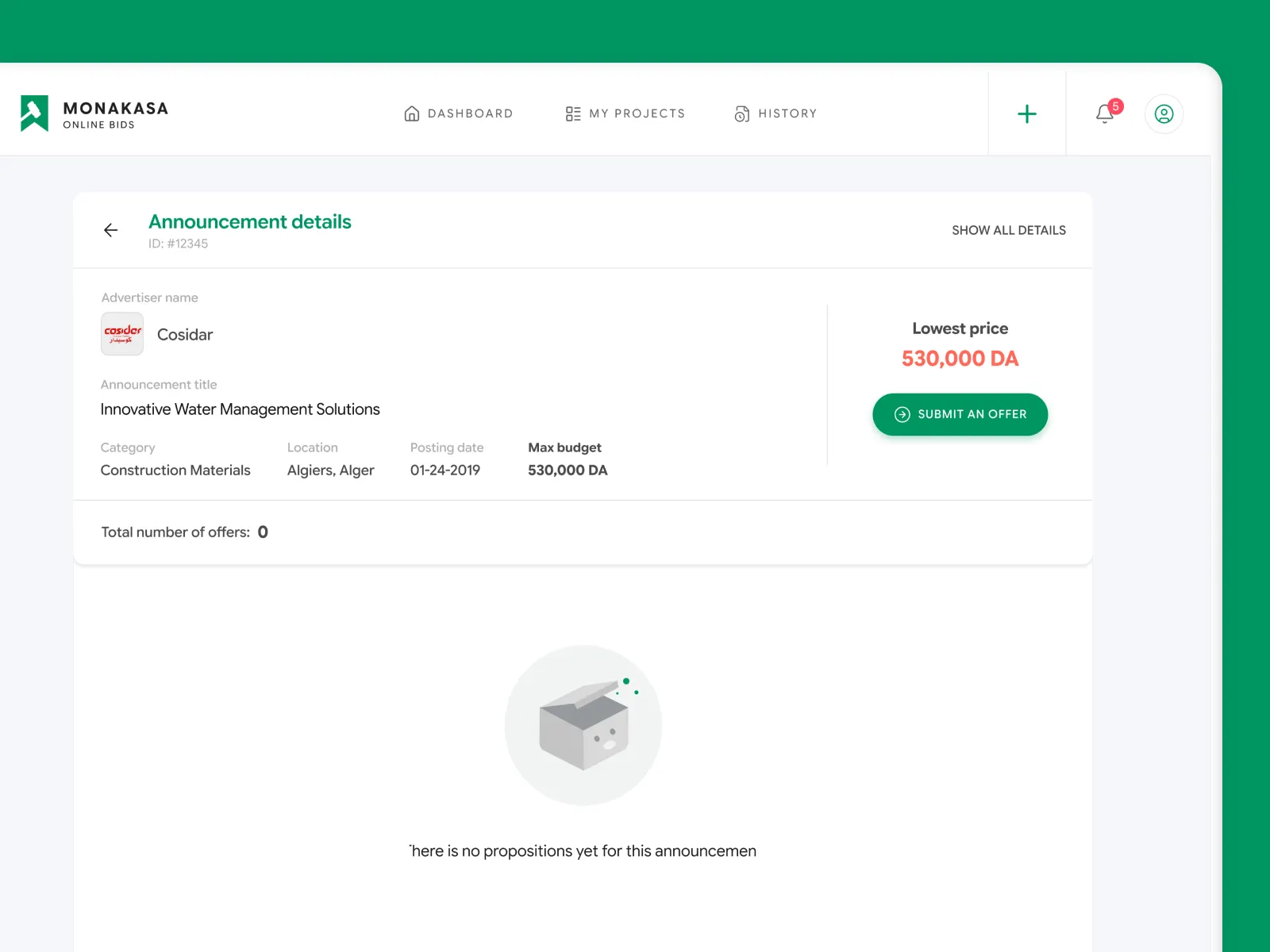Expand Show All Details
Viewport: 1270px width, 952px height.
pyautogui.click(x=1008, y=230)
